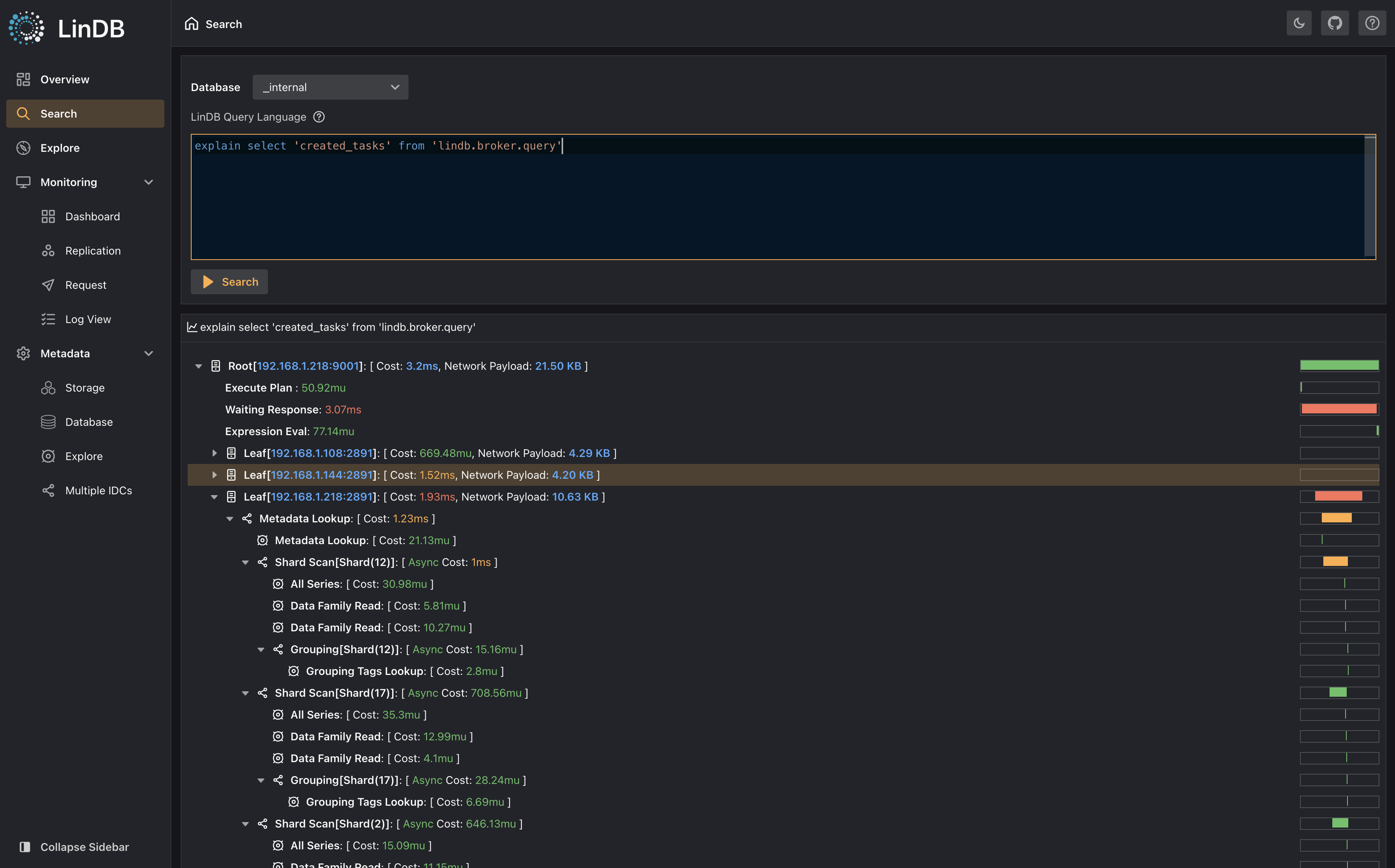Open Storage under Metadata

[x=85, y=388]
